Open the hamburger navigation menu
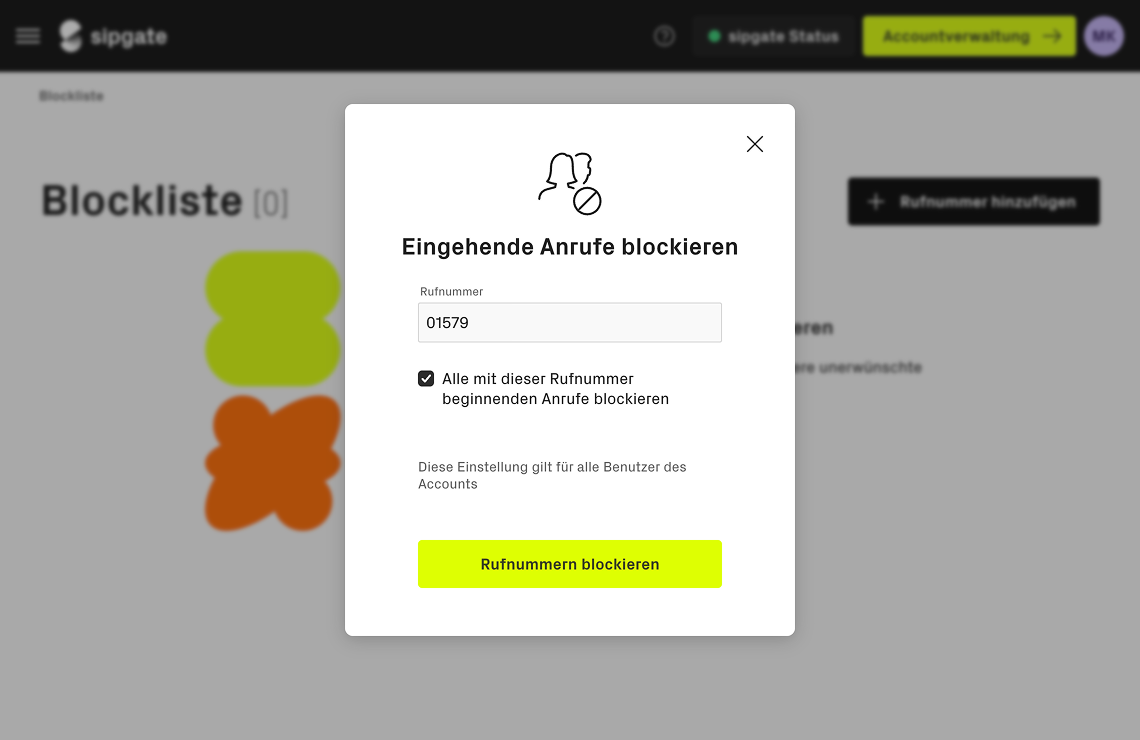Viewport: 1140px width, 740px height. (28, 36)
